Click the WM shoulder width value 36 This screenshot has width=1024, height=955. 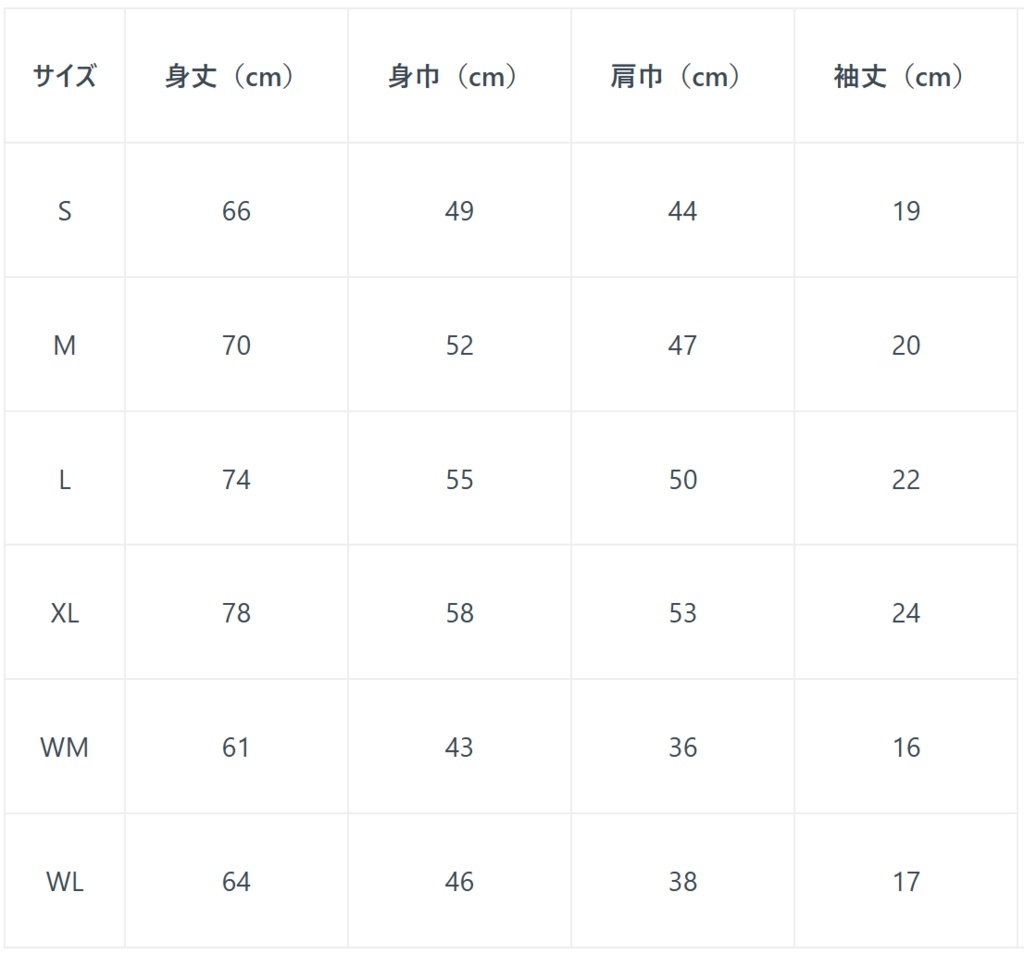pyautogui.click(x=682, y=747)
